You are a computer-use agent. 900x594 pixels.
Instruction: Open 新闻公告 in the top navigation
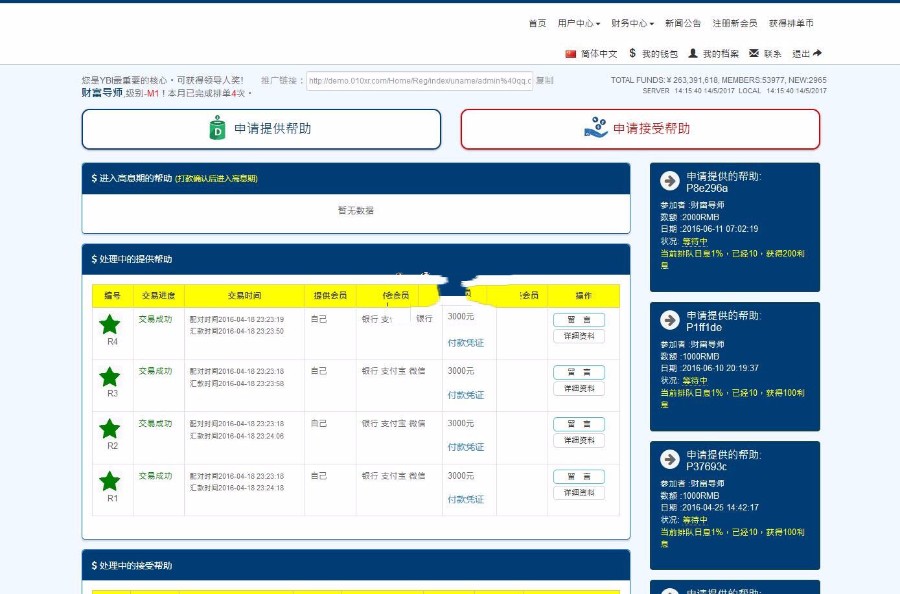point(683,23)
